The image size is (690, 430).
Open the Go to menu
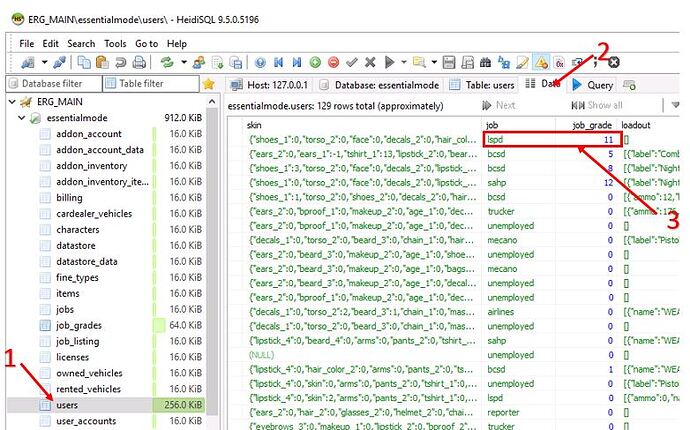(147, 44)
